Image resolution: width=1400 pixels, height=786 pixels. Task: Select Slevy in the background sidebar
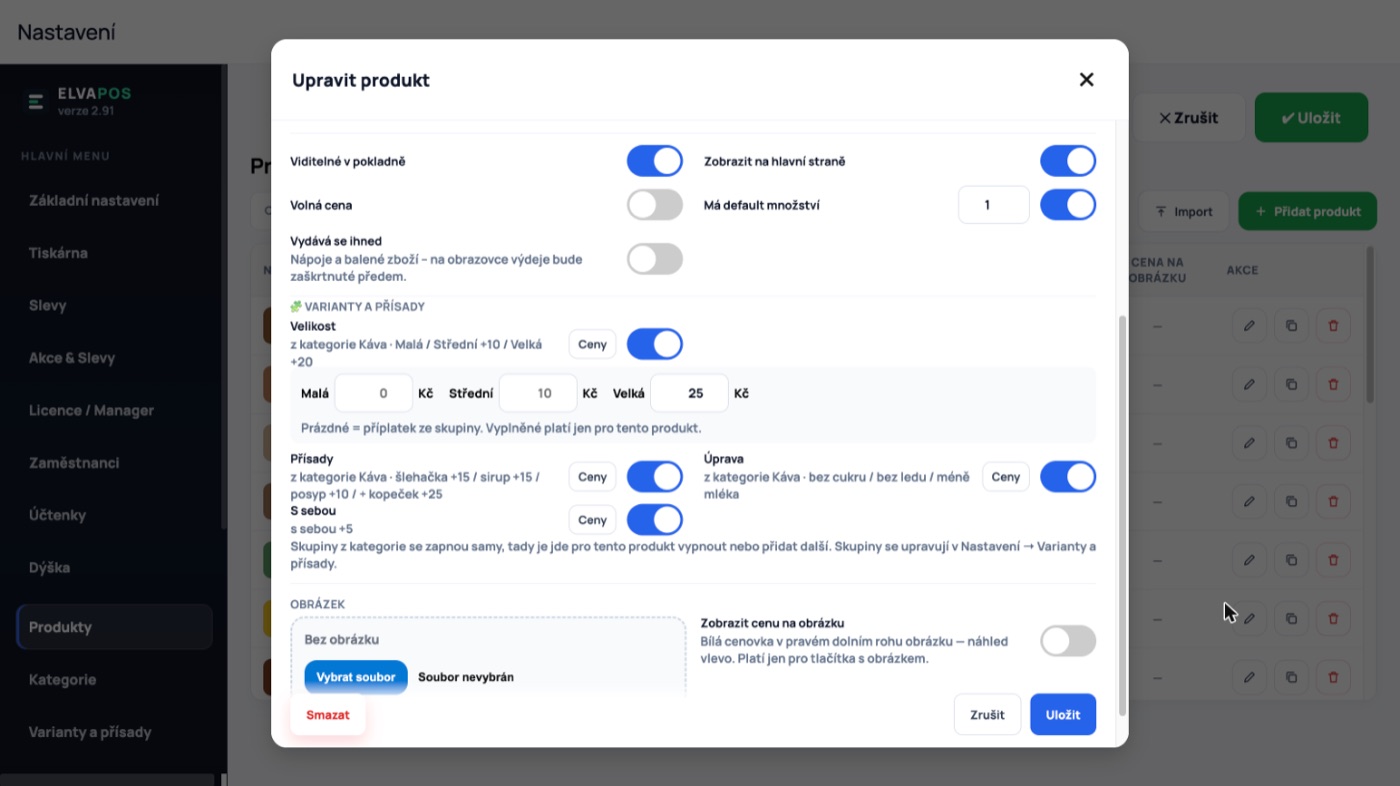pos(48,305)
